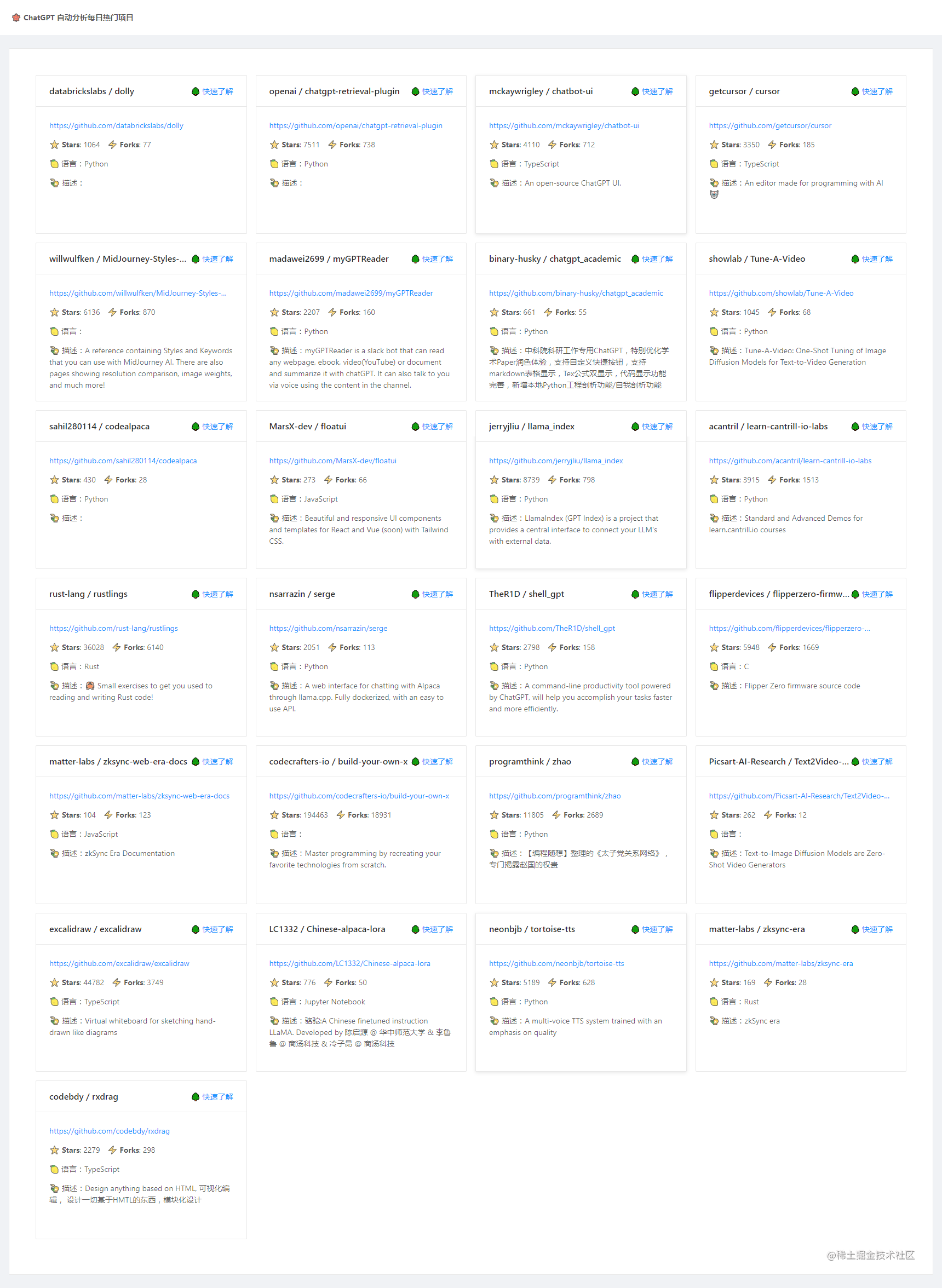Click description icon in TheR1D shell_gpt card
Viewport: 942px width, 1288px height.
click(494, 686)
